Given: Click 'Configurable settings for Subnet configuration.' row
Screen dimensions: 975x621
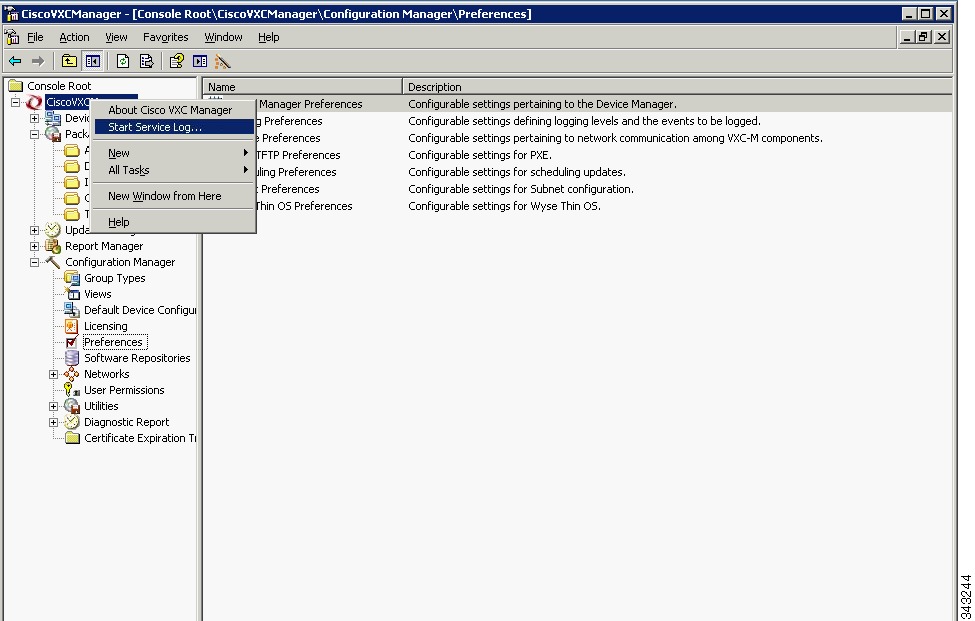Looking at the screenshot, I should [520, 189].
